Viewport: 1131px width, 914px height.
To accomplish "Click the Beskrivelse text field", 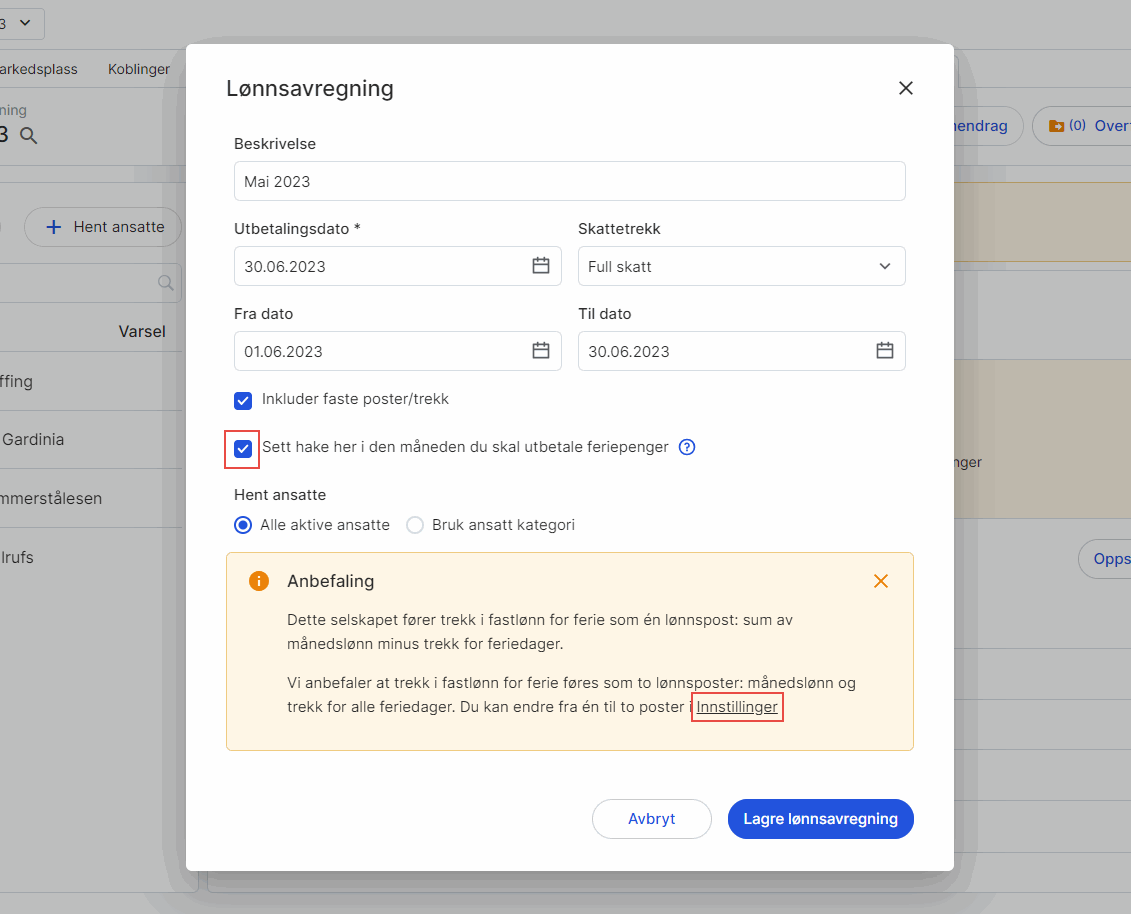I will pos(569,182).
